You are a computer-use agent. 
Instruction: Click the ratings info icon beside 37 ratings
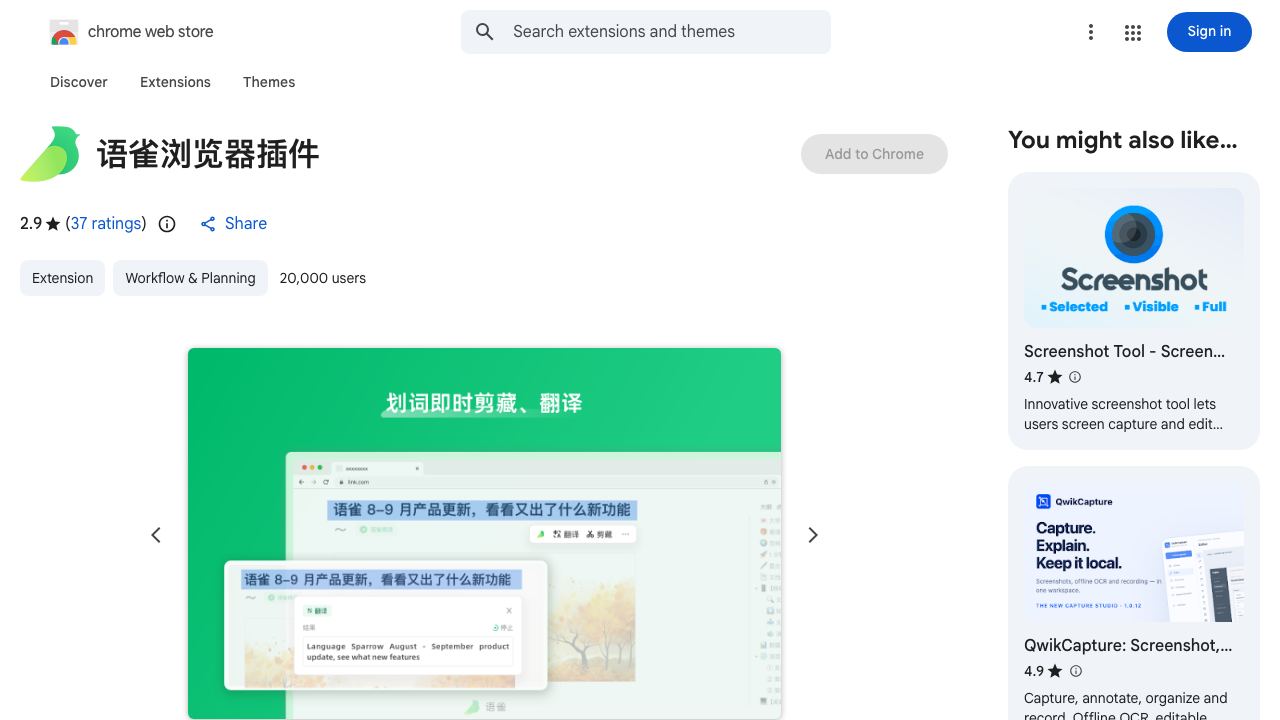click(x=167, y=224)
